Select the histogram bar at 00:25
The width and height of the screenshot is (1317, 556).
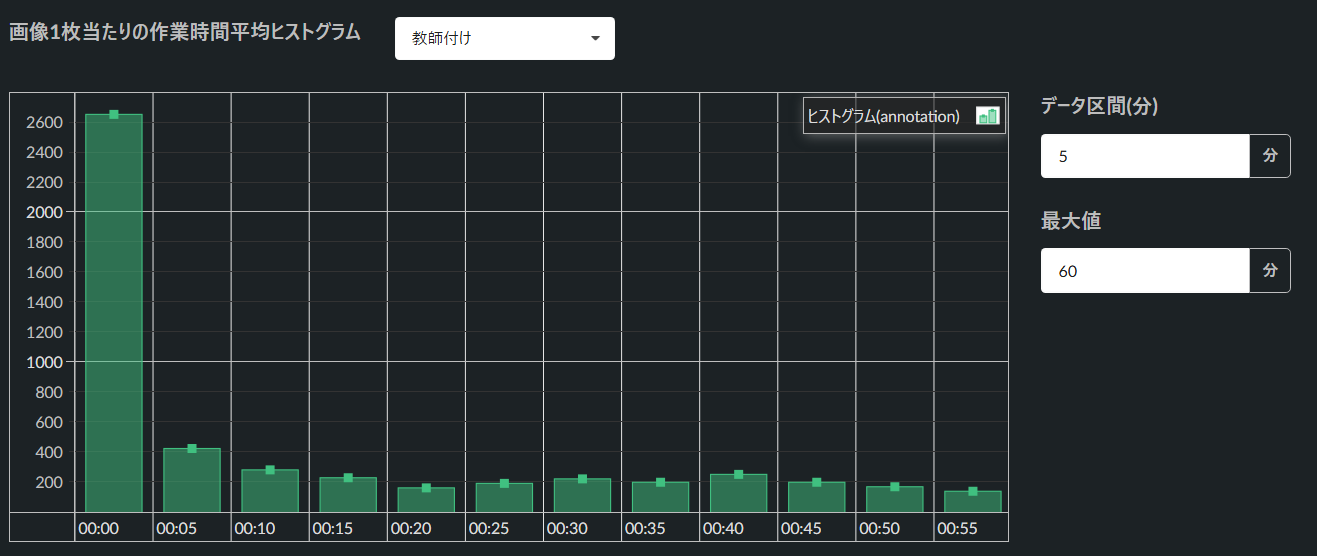(x=504, y=498)
